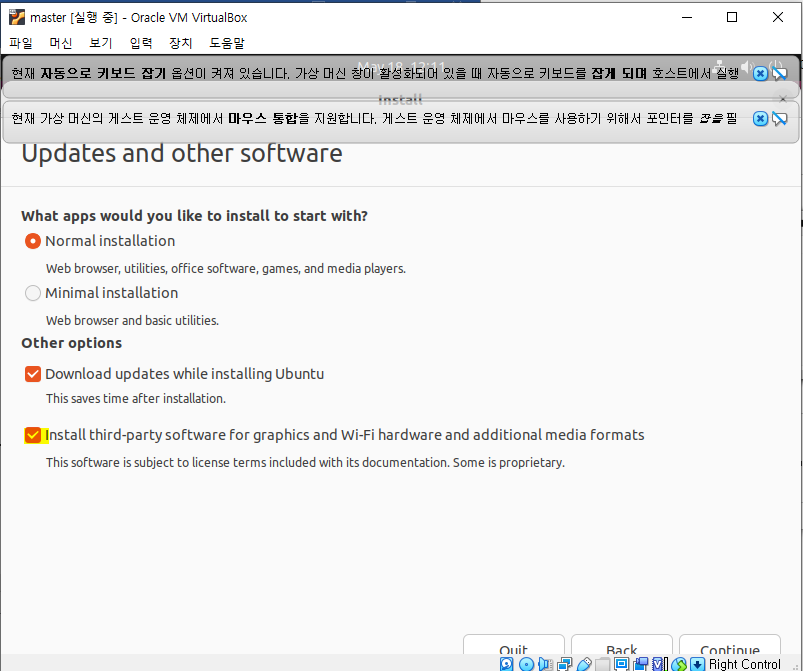Click 'Web browser, utilities, office software' description

(226, 268)
